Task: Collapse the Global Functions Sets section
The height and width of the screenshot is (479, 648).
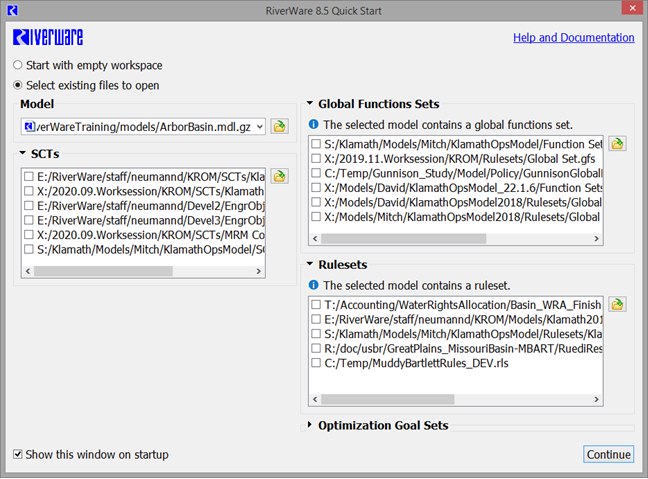Action: tap(309, 104)
